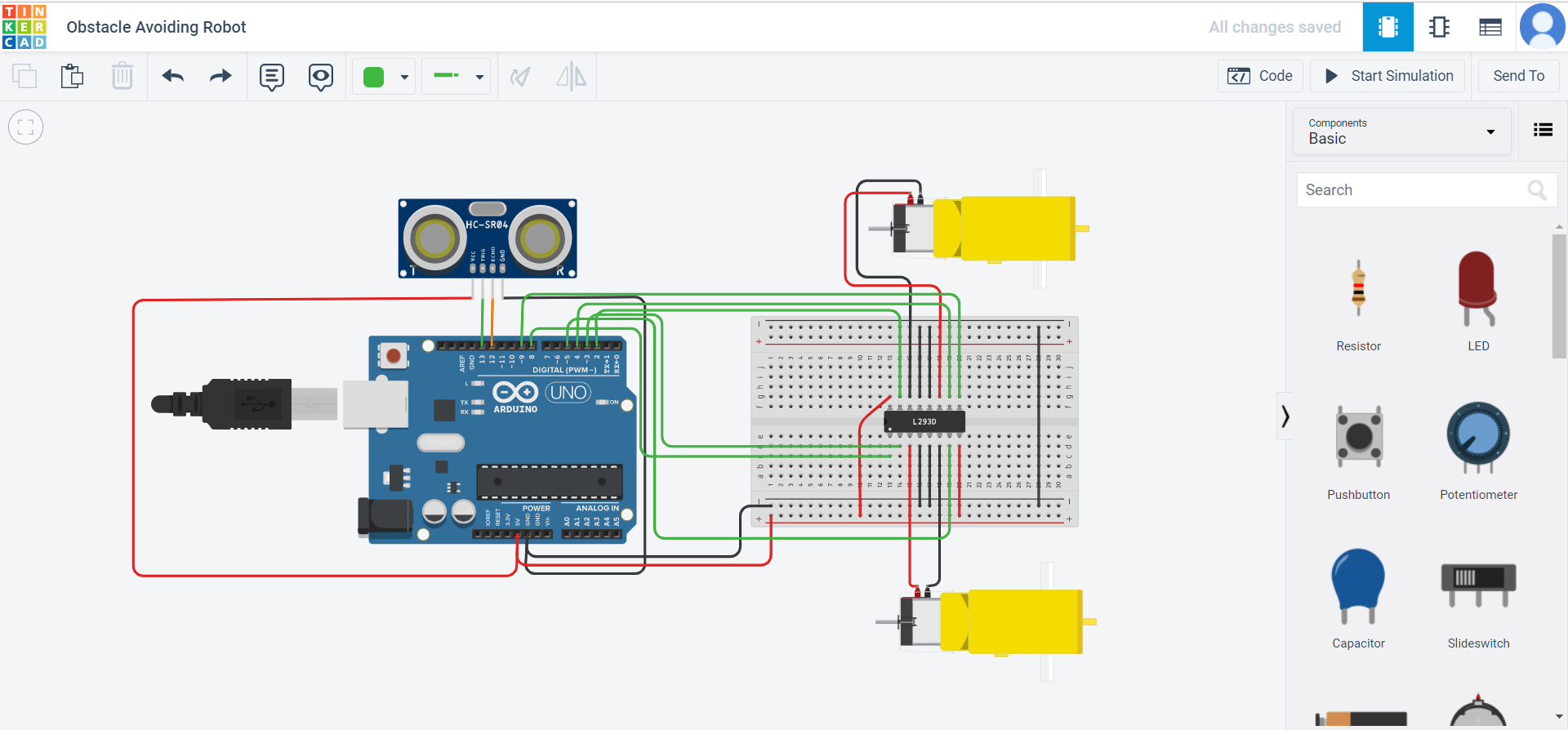This screenshot has height=730, width=1568.
Task: Switch to Component list view
Action: pyautogui.click(x=1490, y=27)
